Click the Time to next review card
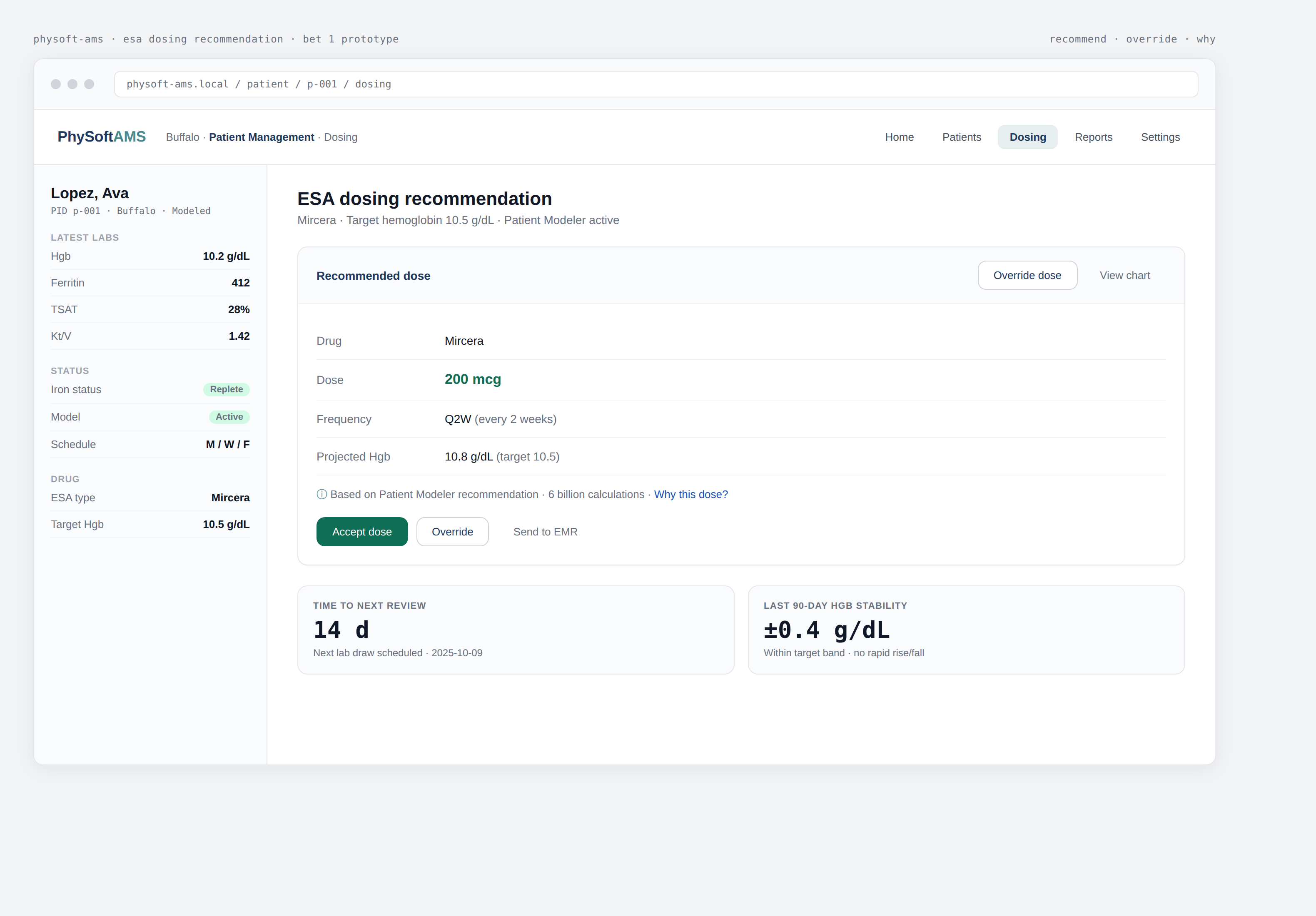The image size is (1316, 916). point(515,630)
